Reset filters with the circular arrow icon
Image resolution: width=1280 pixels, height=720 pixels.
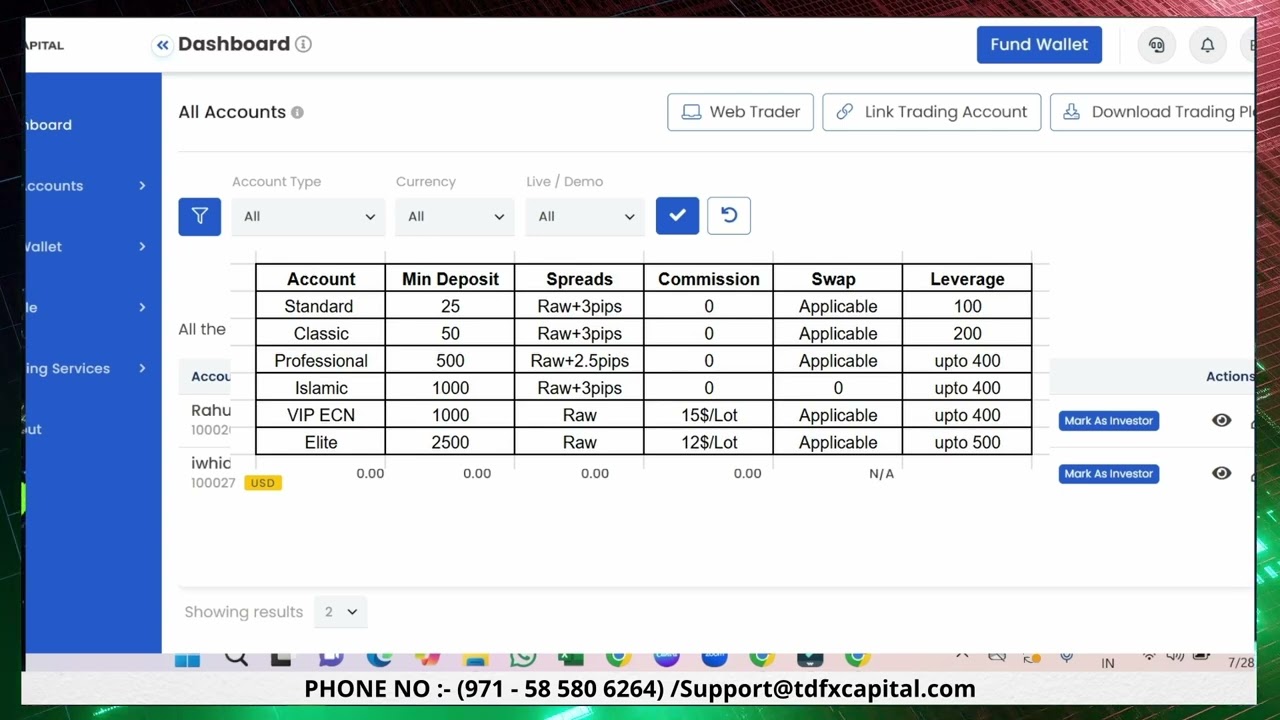[x=729, y=215]
